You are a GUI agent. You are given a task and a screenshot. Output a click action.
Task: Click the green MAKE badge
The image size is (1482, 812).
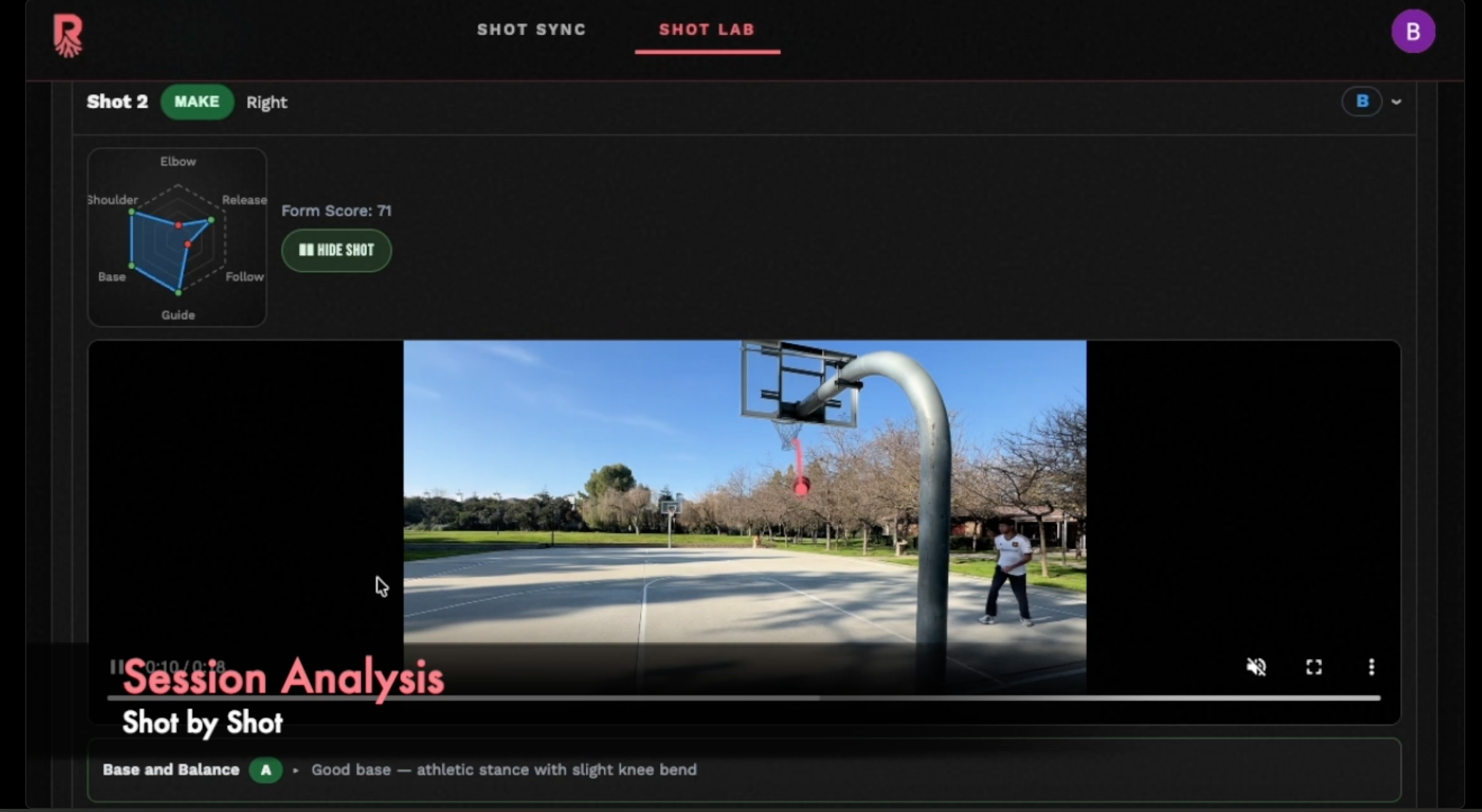197,102
